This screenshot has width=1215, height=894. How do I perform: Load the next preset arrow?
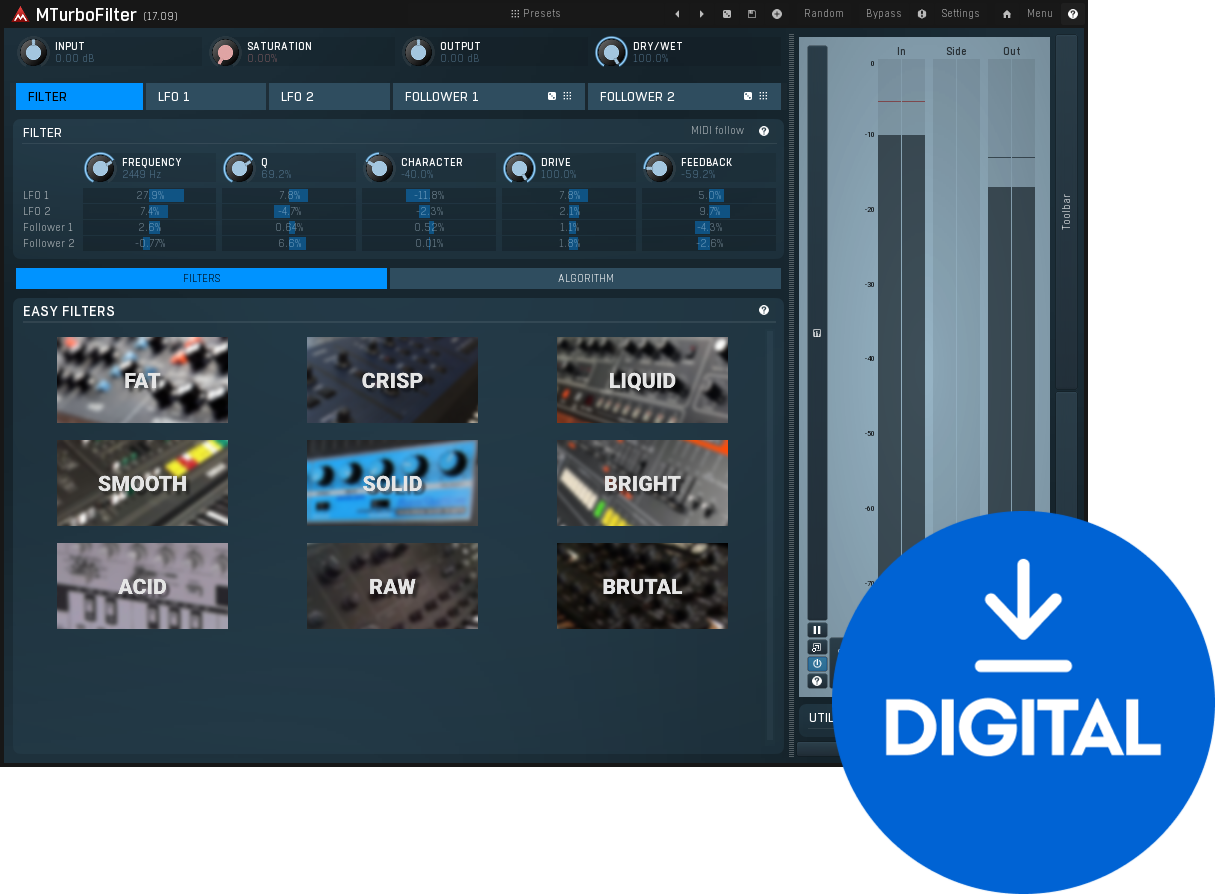701,14
